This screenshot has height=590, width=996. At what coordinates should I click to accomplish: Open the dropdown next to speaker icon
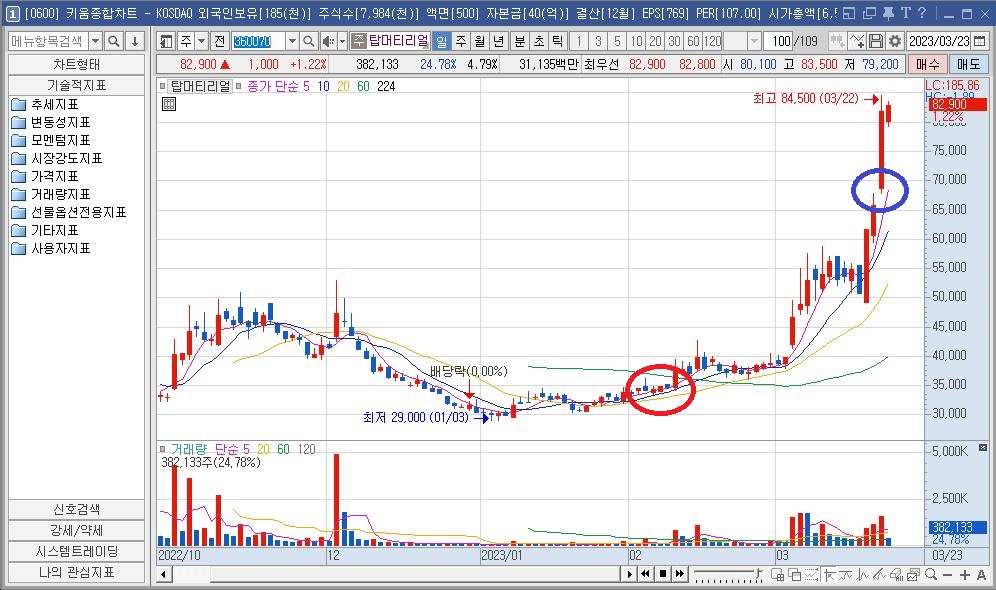pos(342,41)
